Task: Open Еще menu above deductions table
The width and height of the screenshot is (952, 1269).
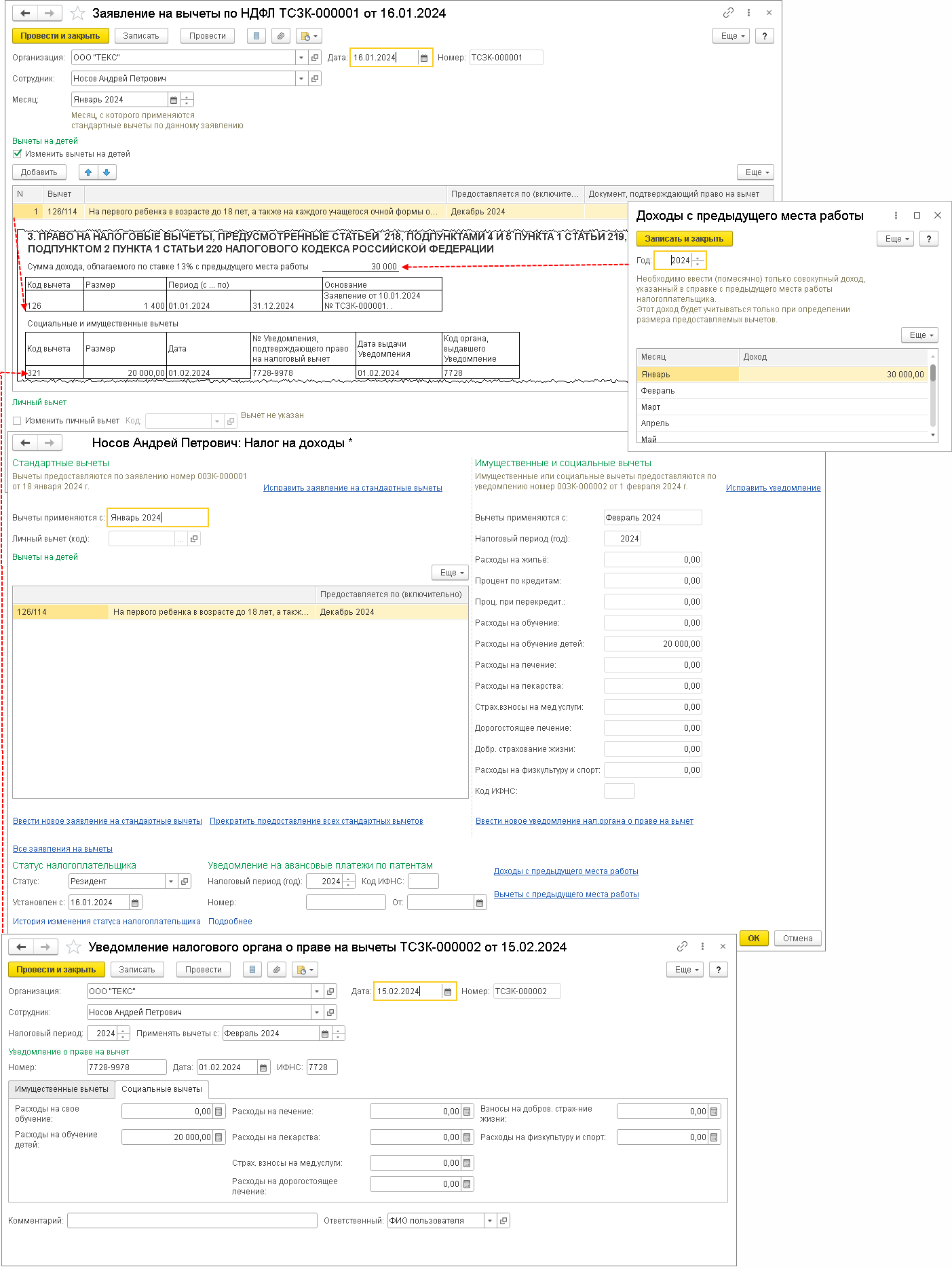Action: click(755, 172)
